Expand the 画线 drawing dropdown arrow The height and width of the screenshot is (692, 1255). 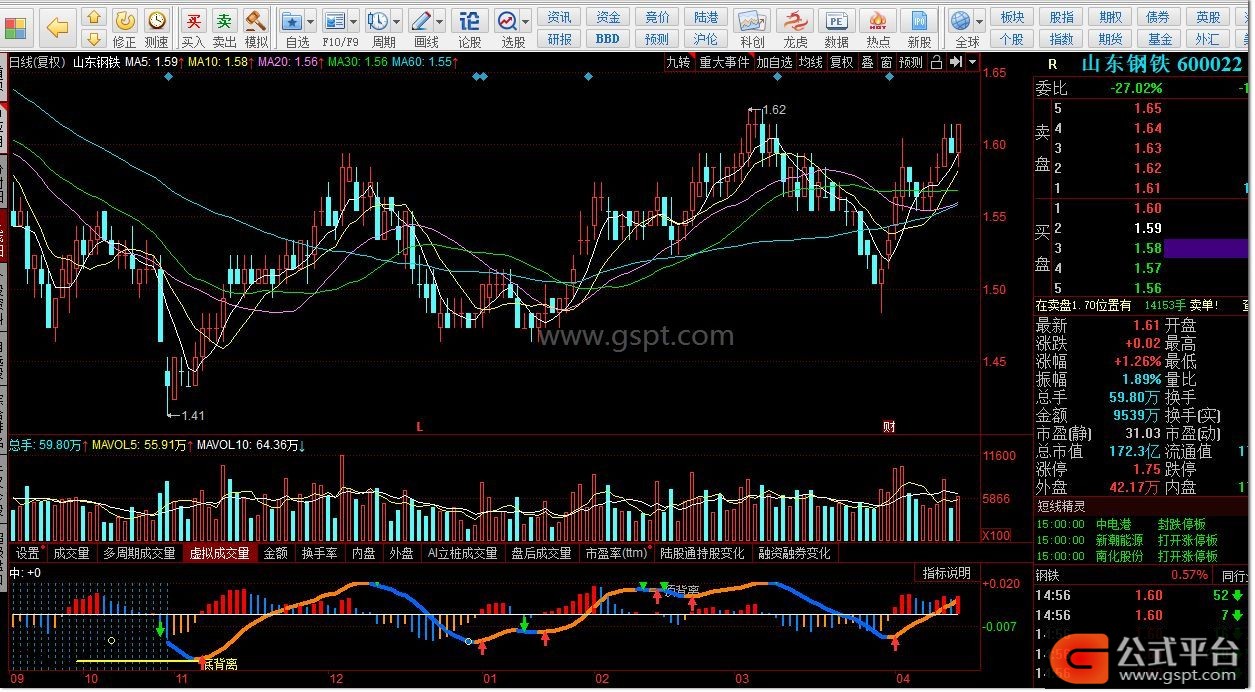(x=441, y=20)
